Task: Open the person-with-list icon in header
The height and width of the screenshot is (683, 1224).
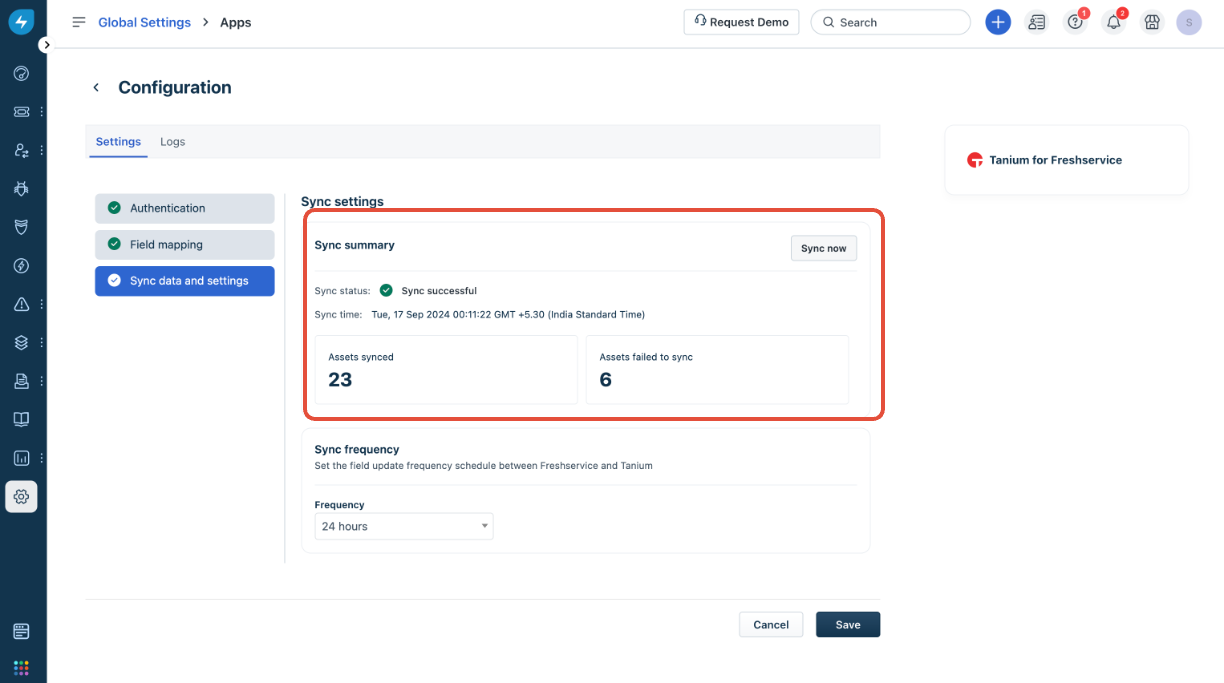Action: [1037, 22]
